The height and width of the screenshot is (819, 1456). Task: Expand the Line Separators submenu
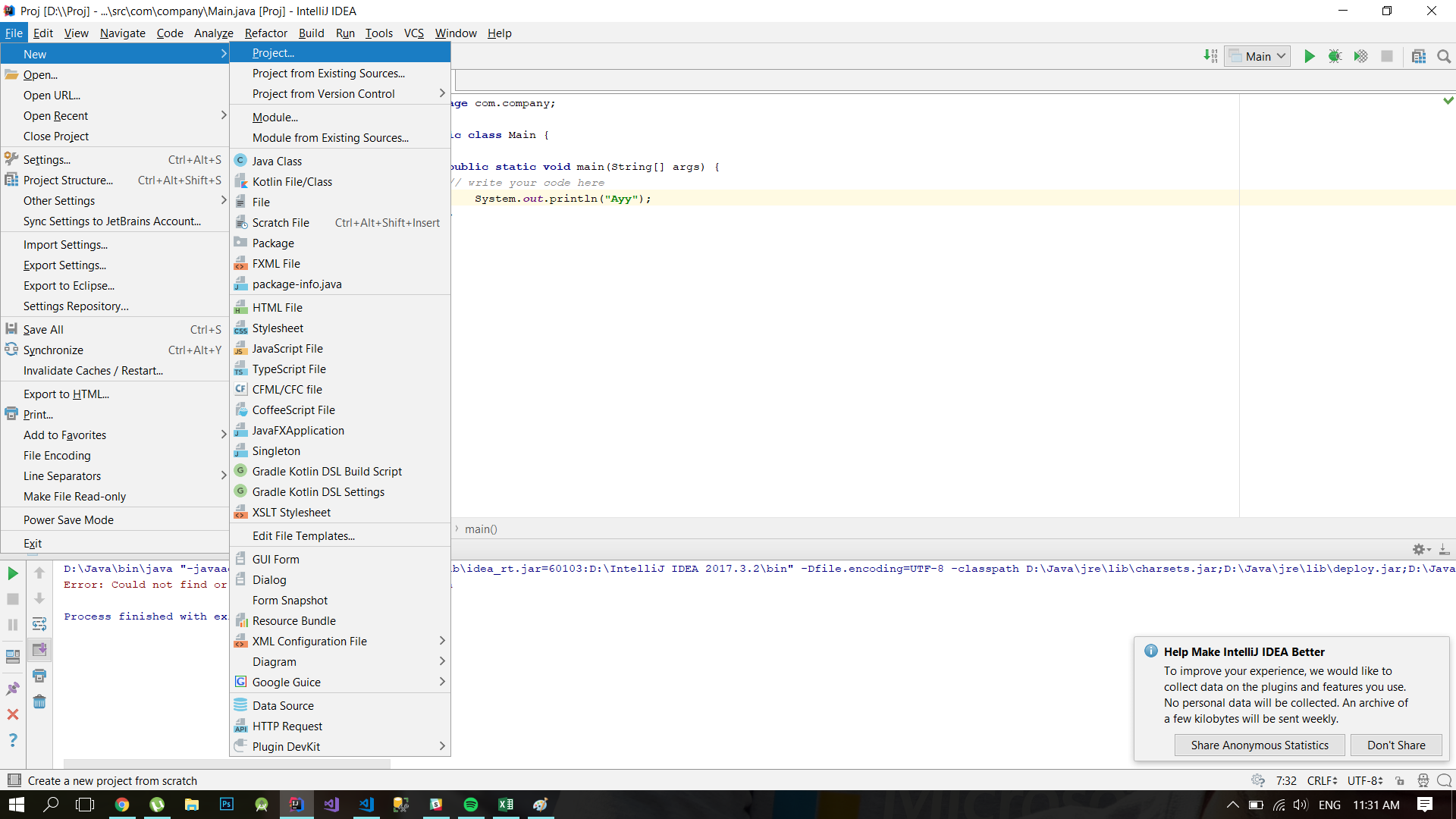(115, 475)
